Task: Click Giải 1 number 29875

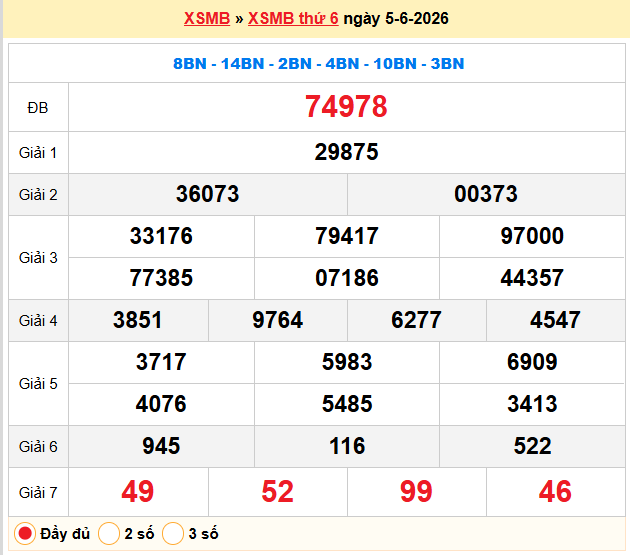Action: coord(346,152)
